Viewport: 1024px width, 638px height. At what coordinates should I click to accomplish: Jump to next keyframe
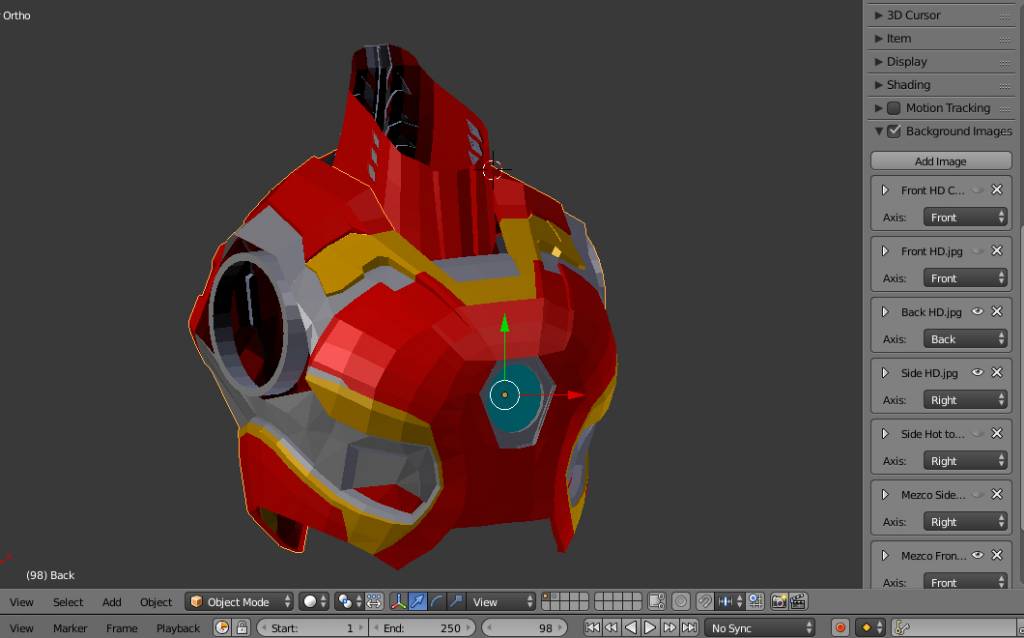(669, 628)
